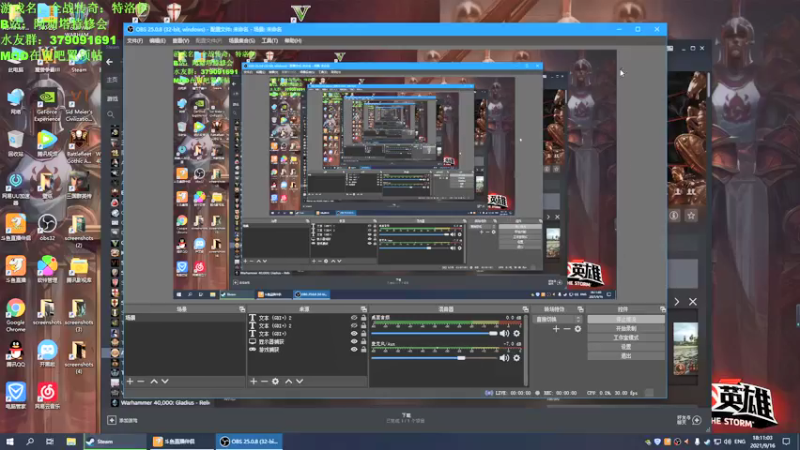Click Audio Mixer vertical scrollbar
This screenshot has width=800, height=450.
click(x=526, y=349)
